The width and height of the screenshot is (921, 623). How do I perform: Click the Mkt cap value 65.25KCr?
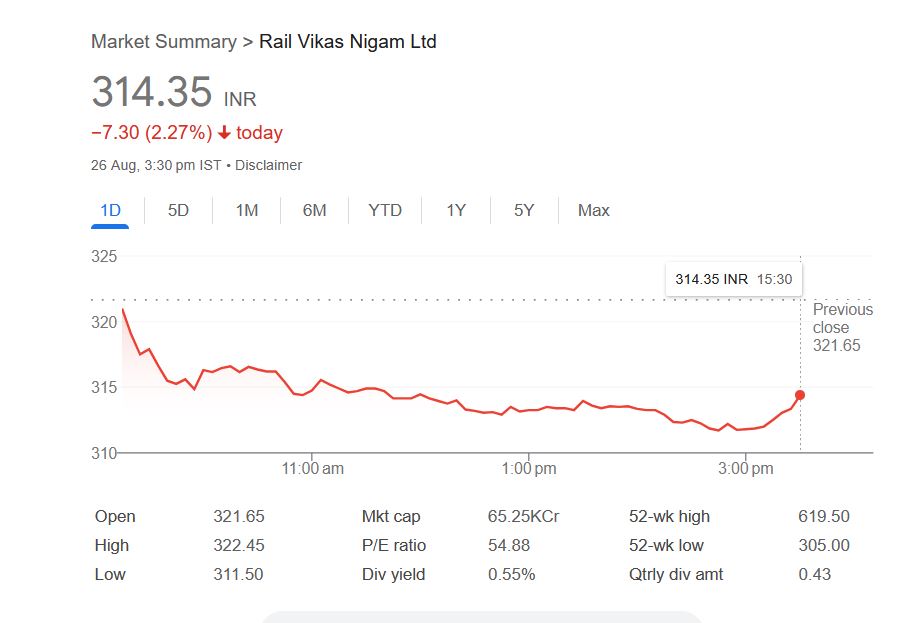[523, 516]
